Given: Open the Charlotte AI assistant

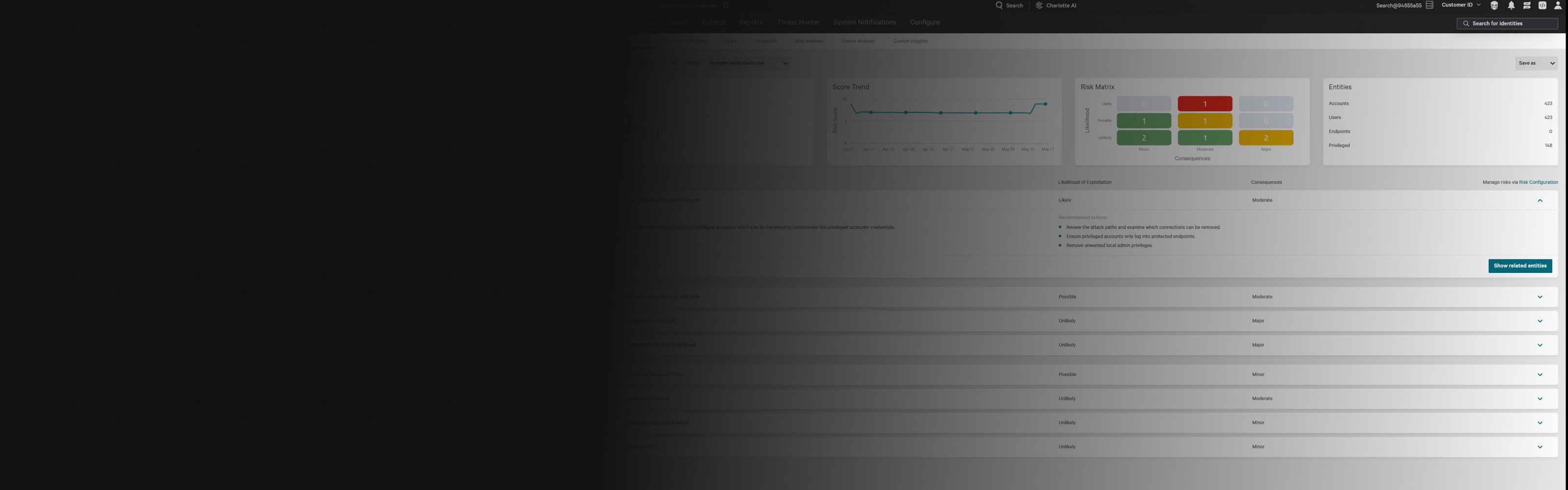Looking at the screenshot, I should click(x=1056, y=5).
